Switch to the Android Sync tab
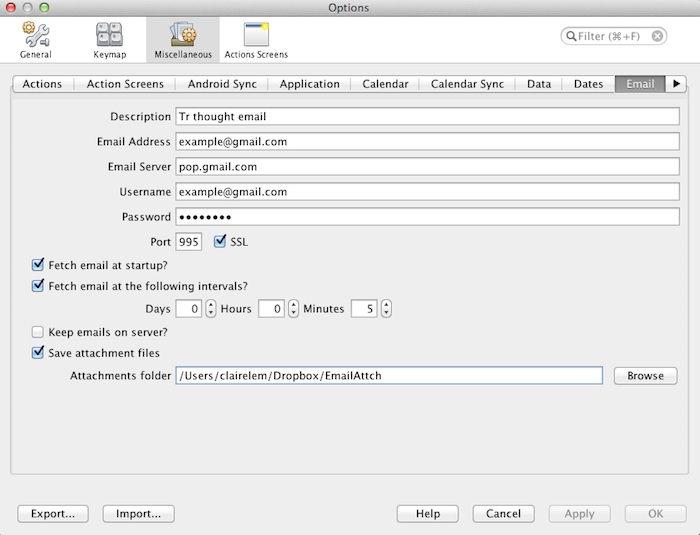The width and height of the screenshot is (700, 535). tap(221, 84)
